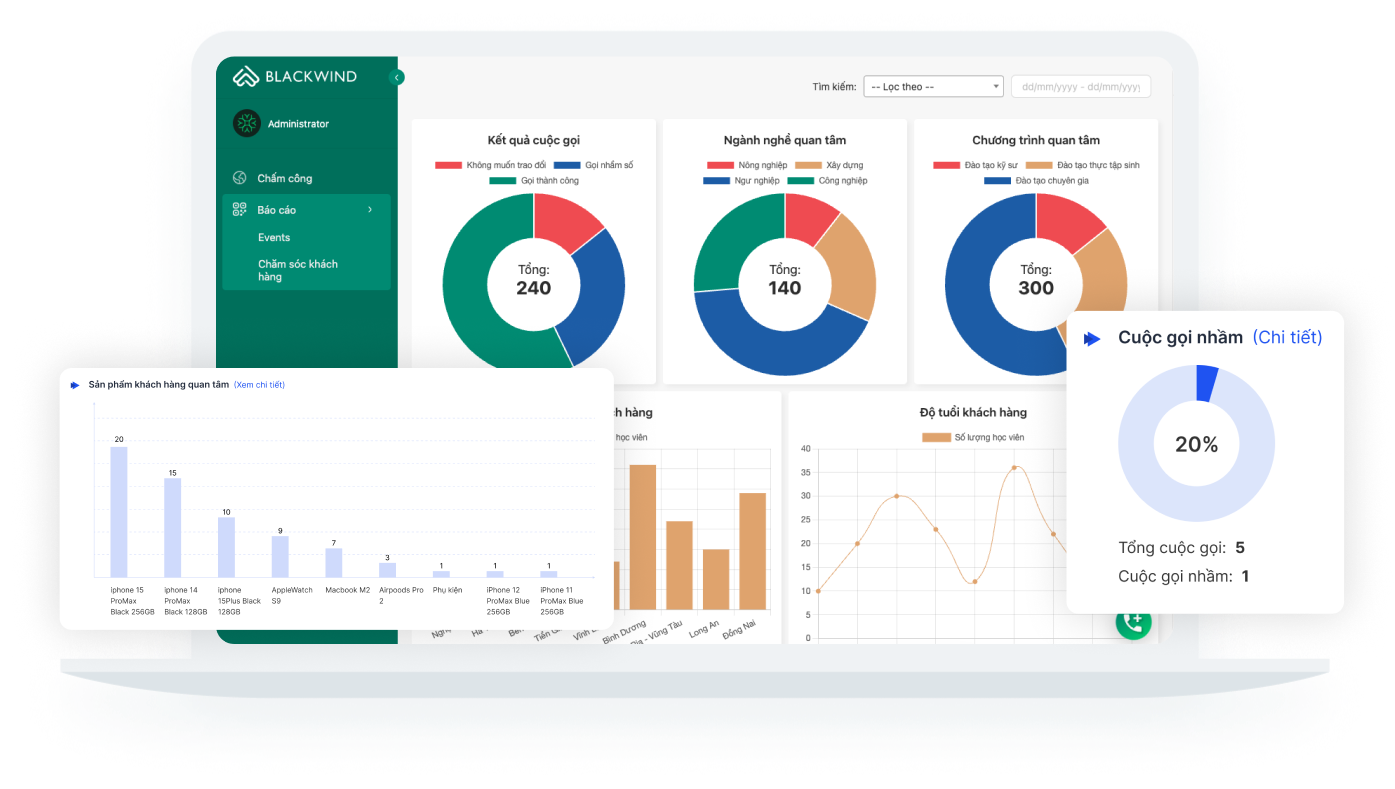Click arrow icon beside Cuộc gọi nhầm

1092,339
